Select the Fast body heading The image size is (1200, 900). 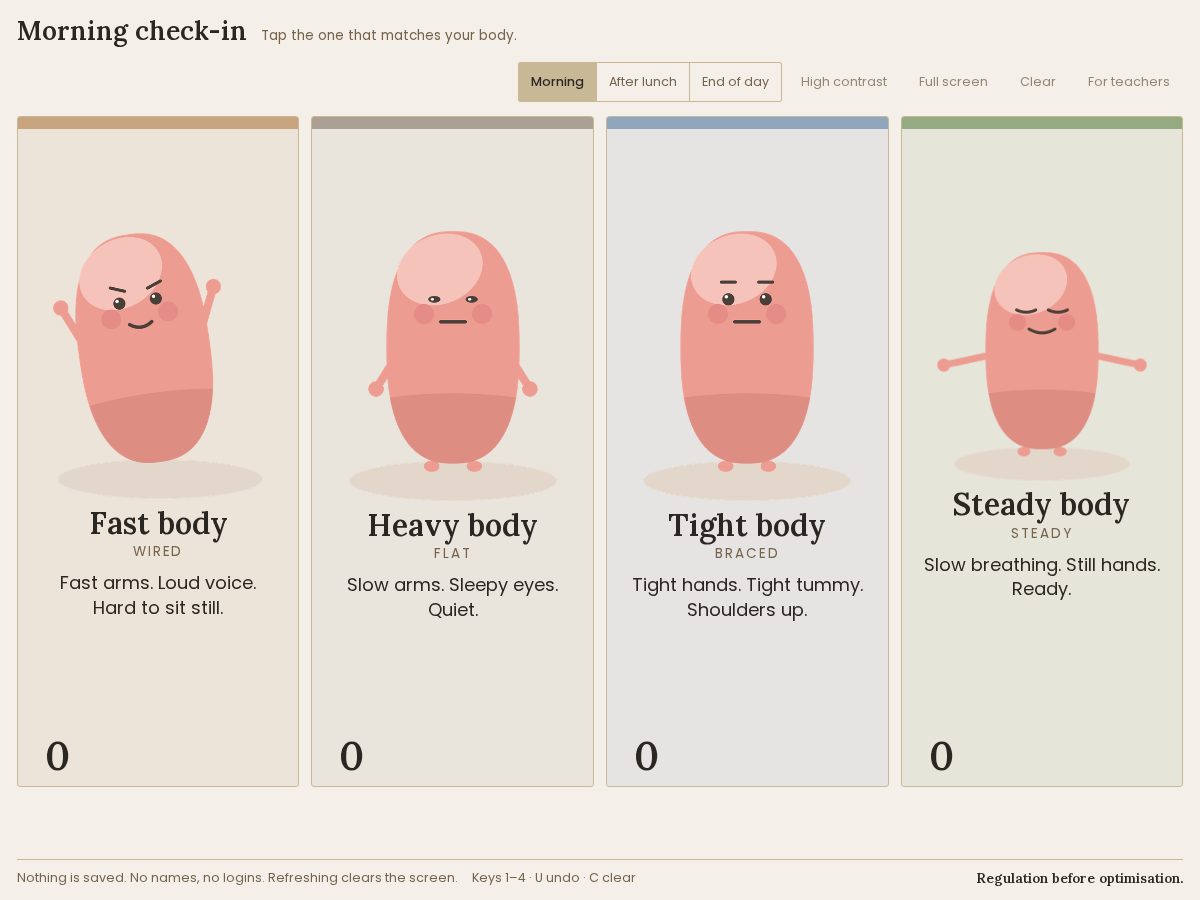point(158,523)
